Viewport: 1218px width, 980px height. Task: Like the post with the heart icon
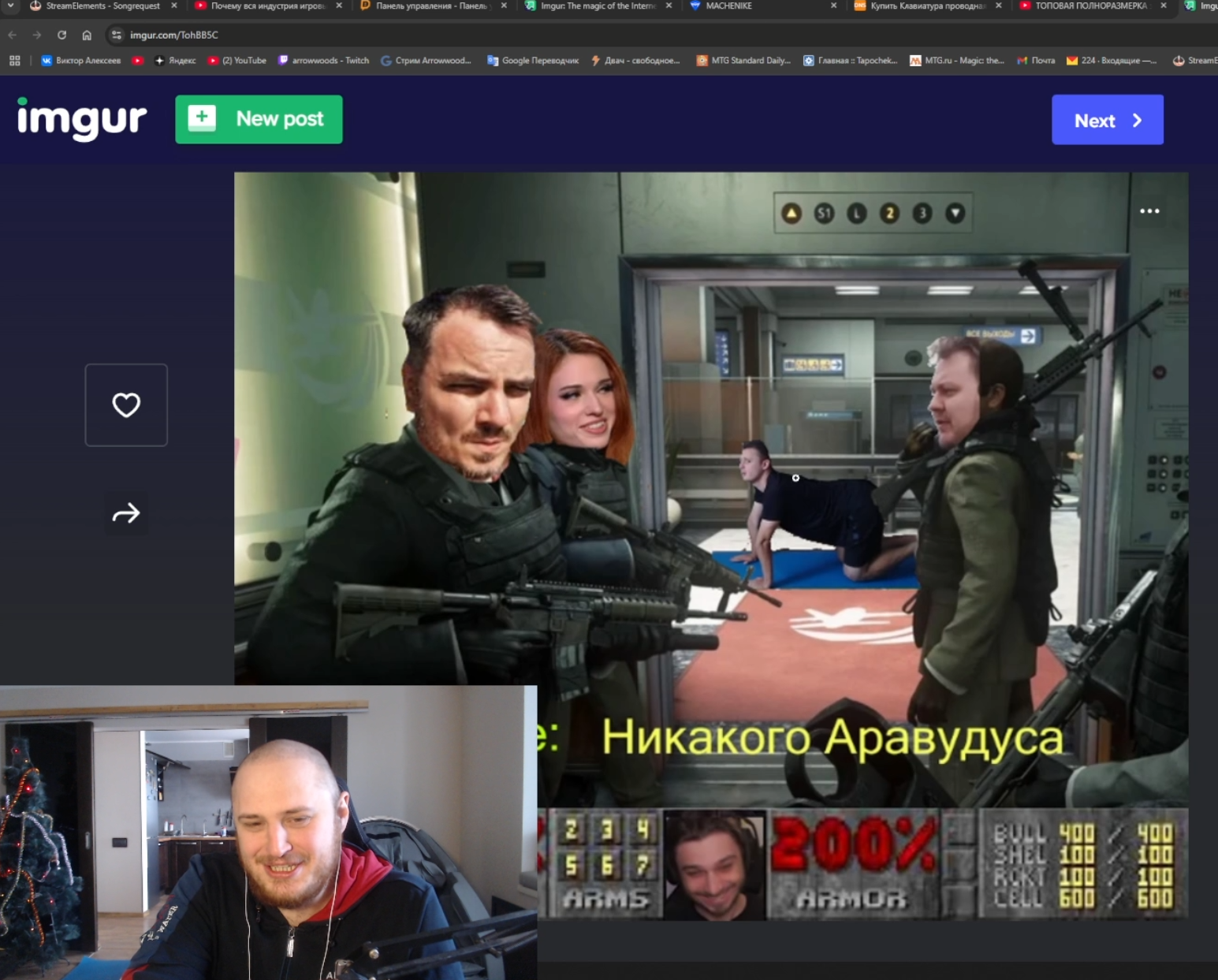pos(126,405)
